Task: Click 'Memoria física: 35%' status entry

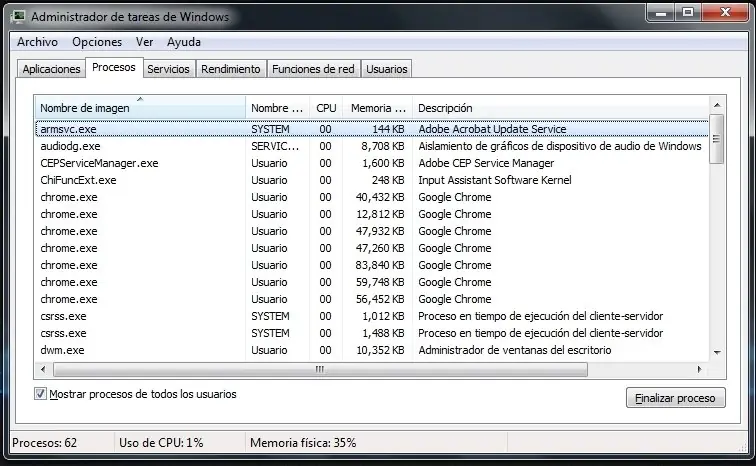Action: [303, 442]
